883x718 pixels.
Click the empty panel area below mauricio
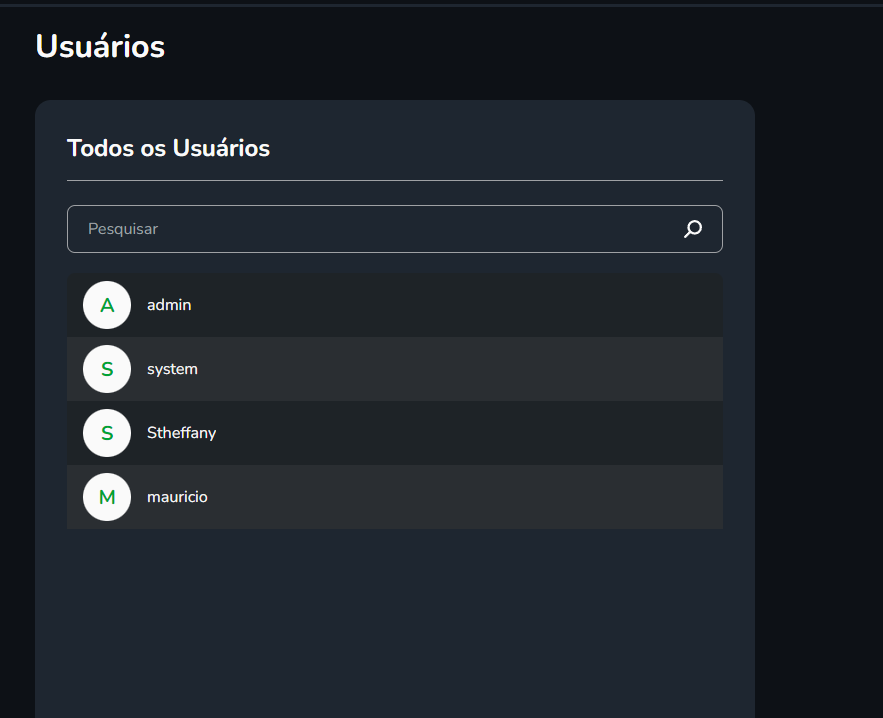(394, 620)
